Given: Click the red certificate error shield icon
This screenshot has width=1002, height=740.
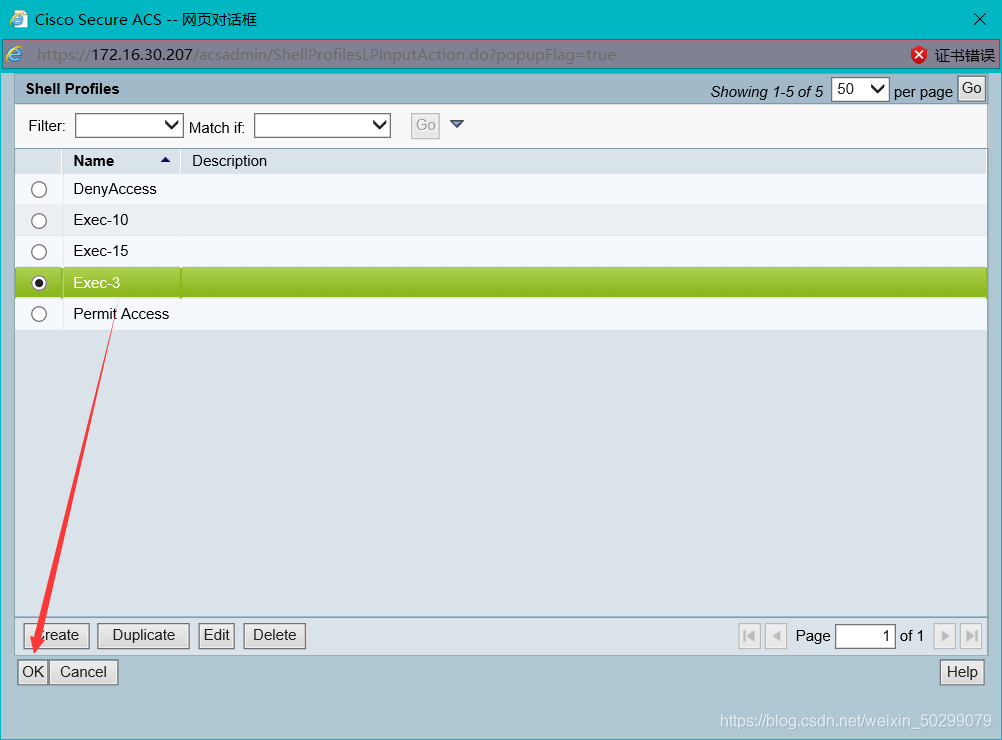Looking at the screenshot, I should coord(919,55).
